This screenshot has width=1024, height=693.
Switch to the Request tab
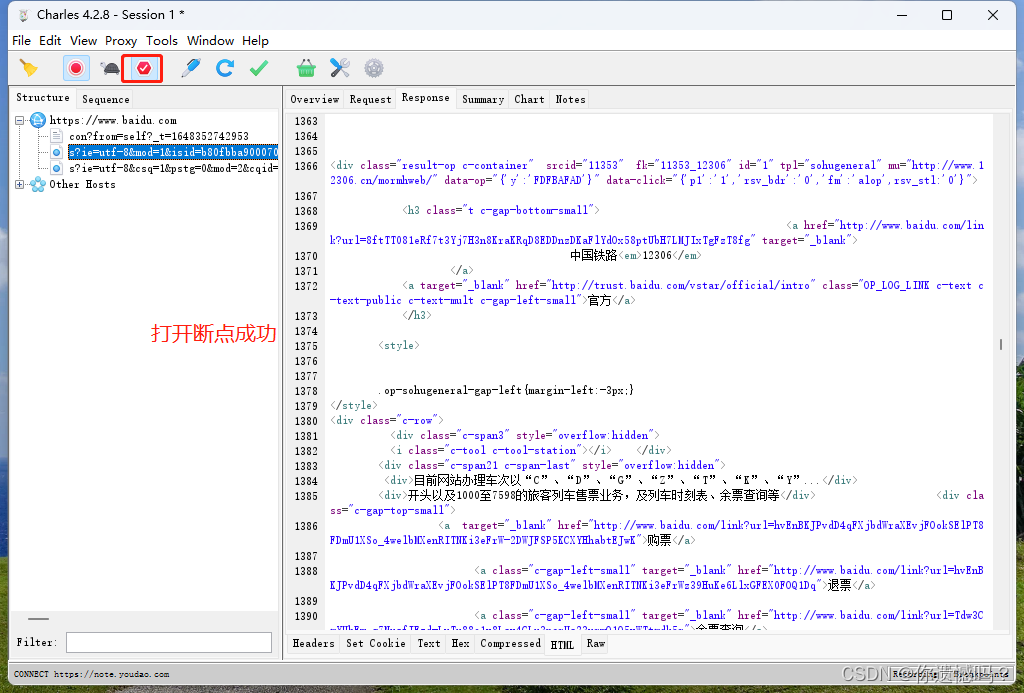click(x=370, y=99)
